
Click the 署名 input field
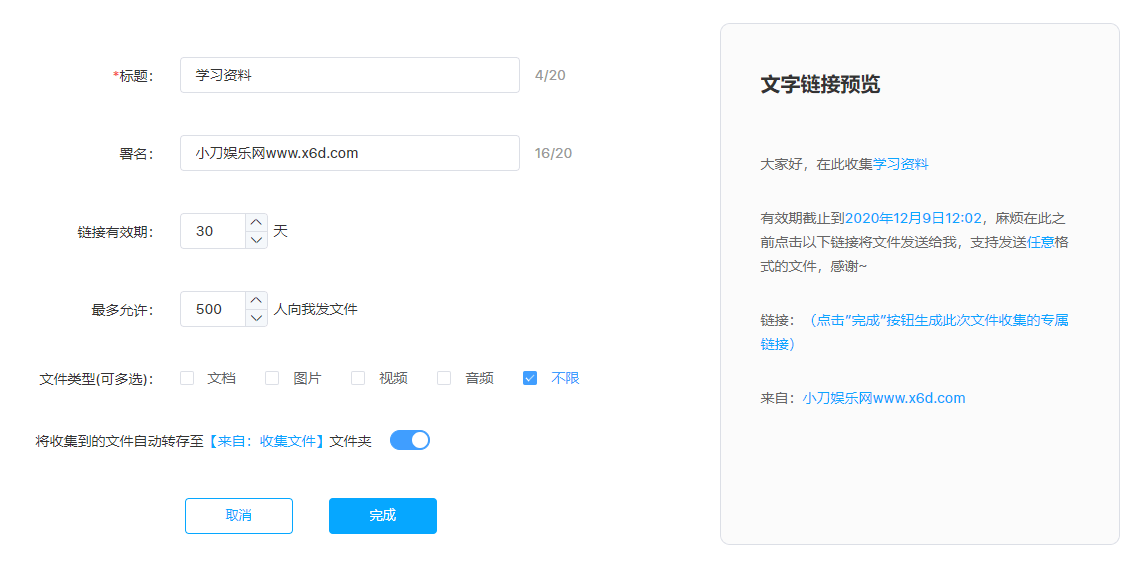tap(350, 153)
